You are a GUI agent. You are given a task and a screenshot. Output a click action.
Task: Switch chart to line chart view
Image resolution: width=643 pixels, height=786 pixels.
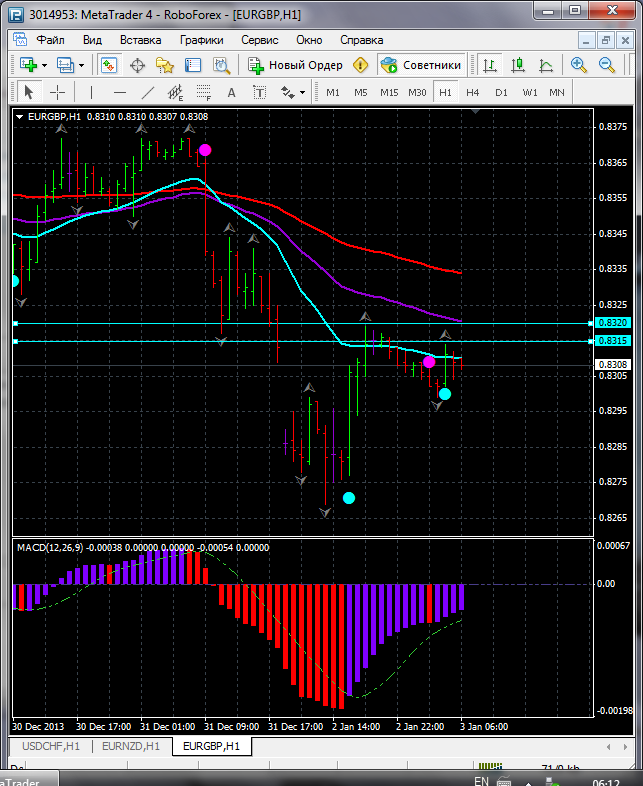pos(546,65)
